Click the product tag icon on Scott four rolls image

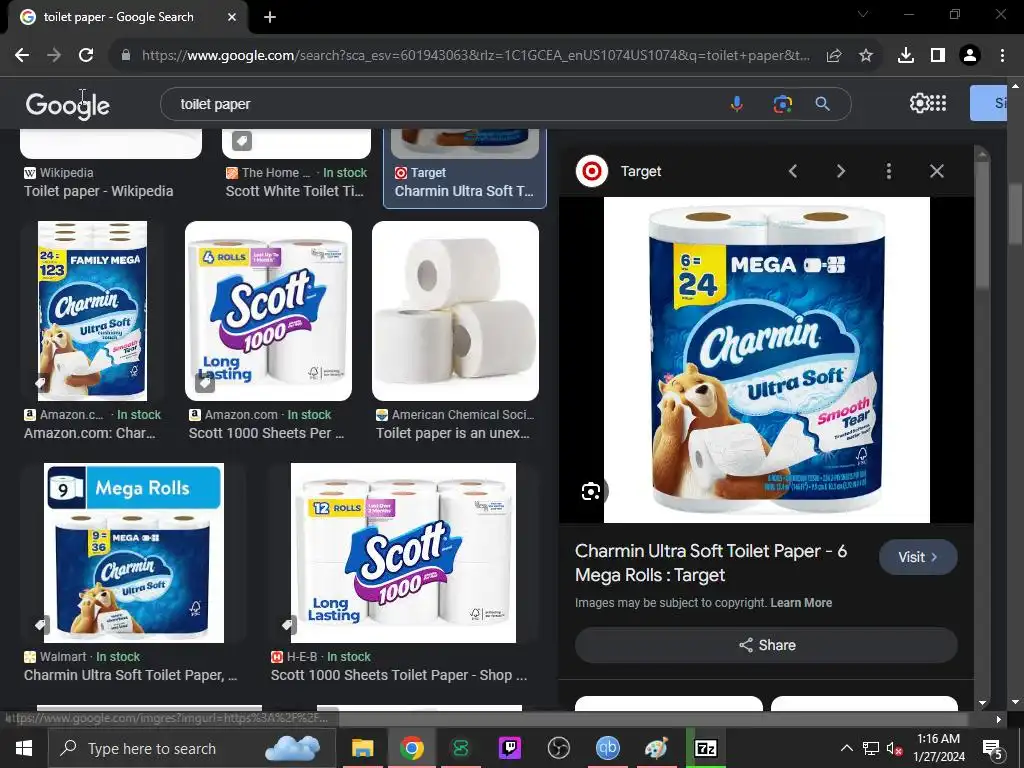(x=205, y=383)
